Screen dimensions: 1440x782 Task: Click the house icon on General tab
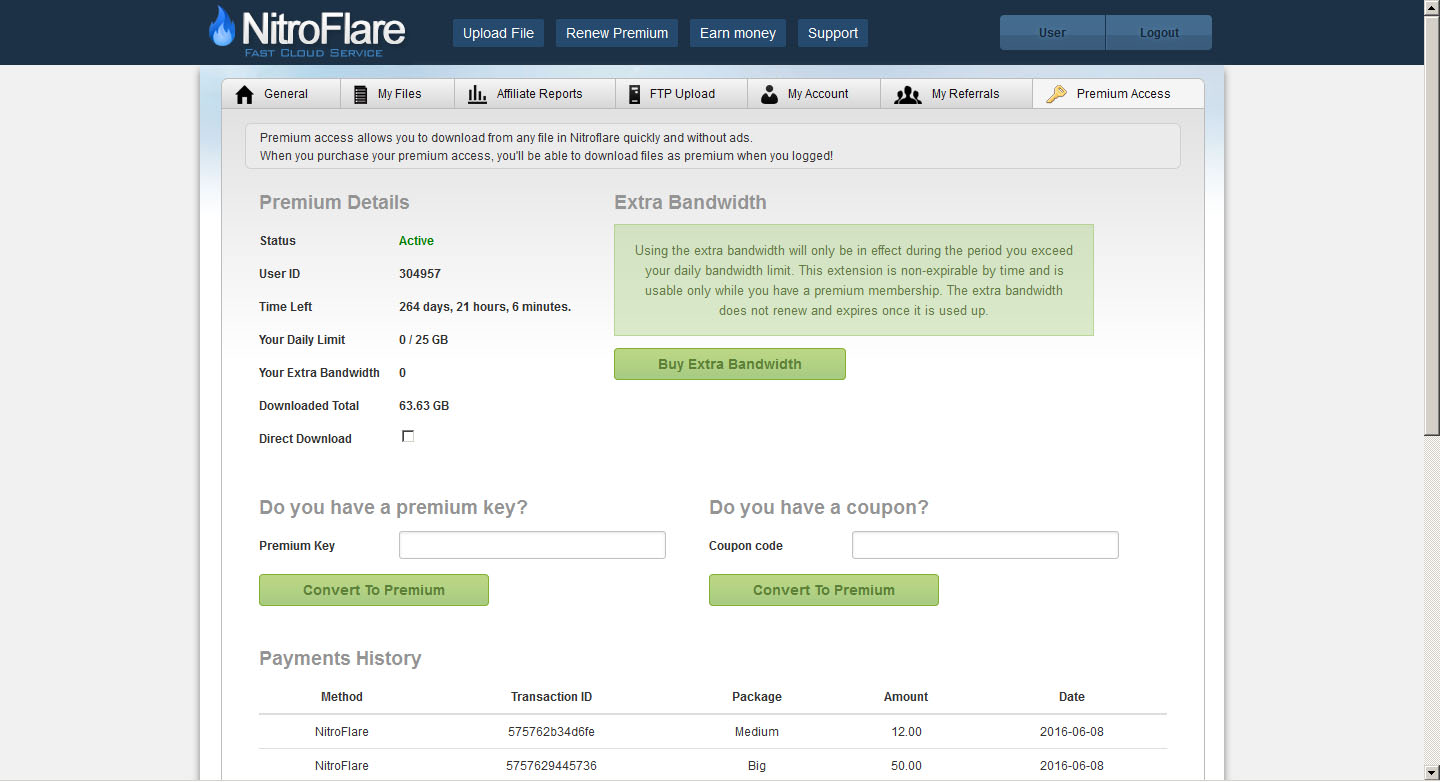pos(244,94)
